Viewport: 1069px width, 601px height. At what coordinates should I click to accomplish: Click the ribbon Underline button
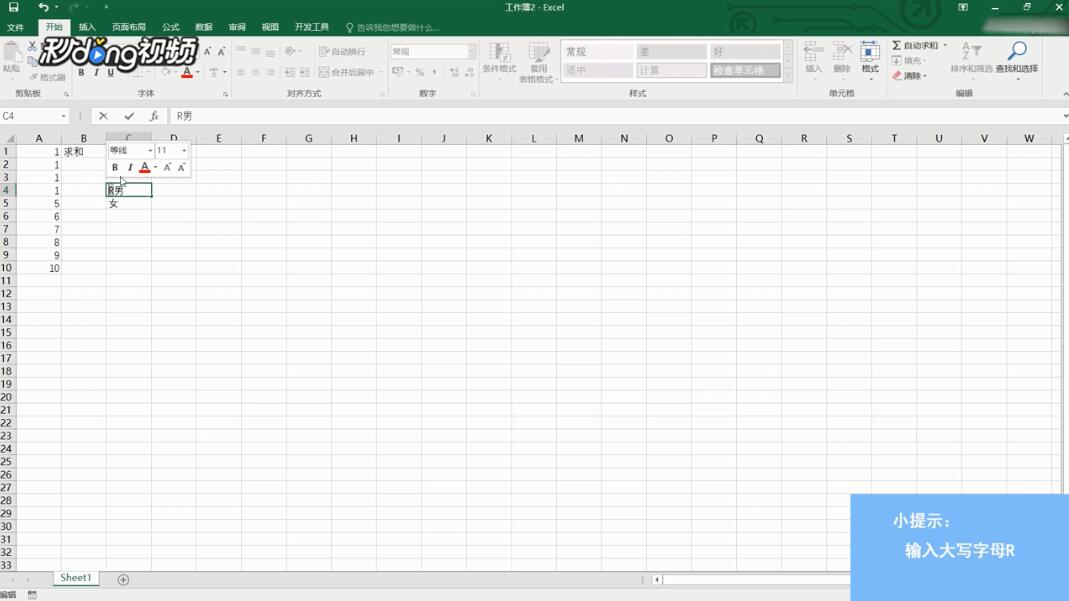110,72
